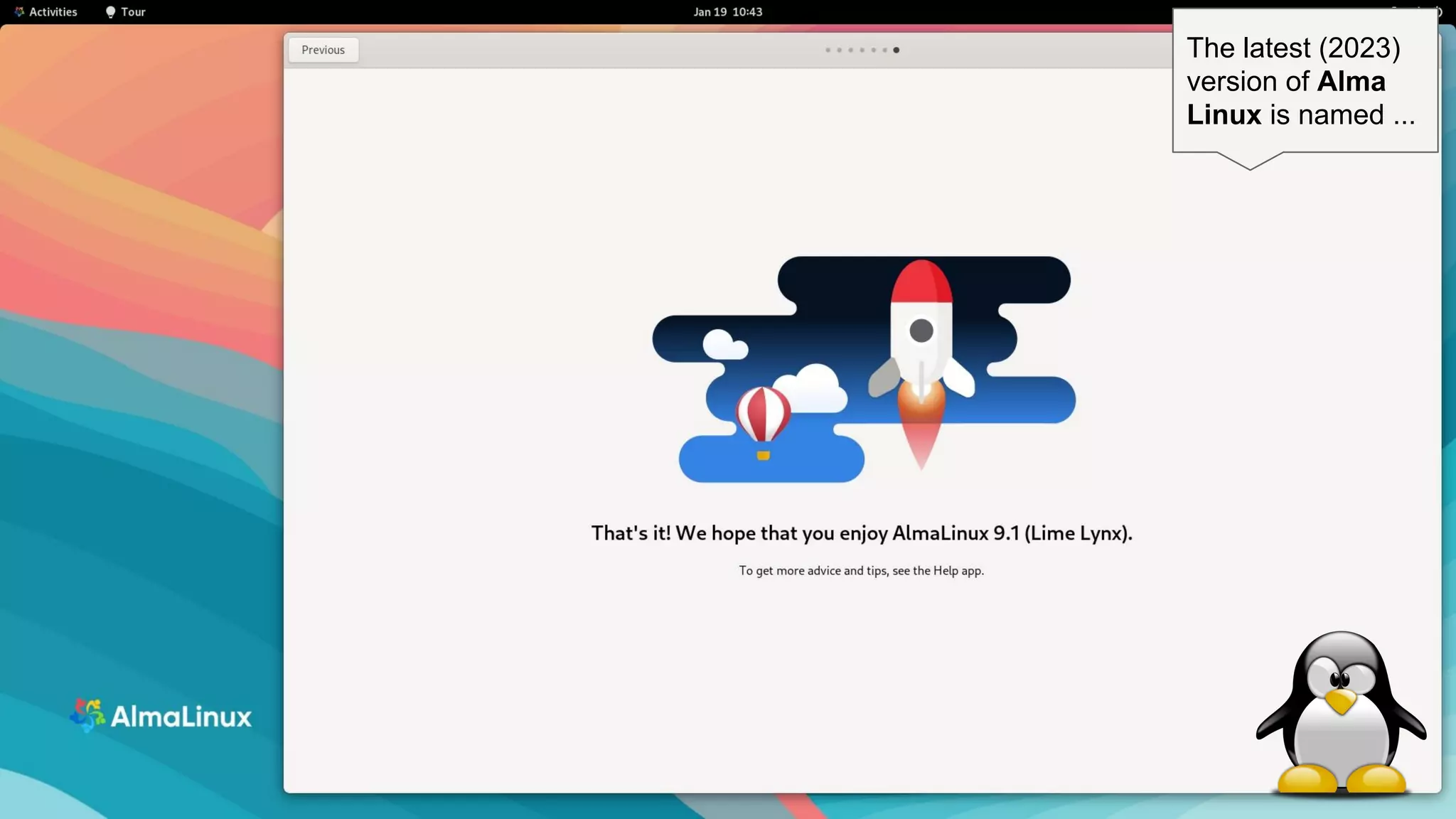Jump to the first page indicator dot
This screenshot has width=1456, height=819.
tap(828, 50)
